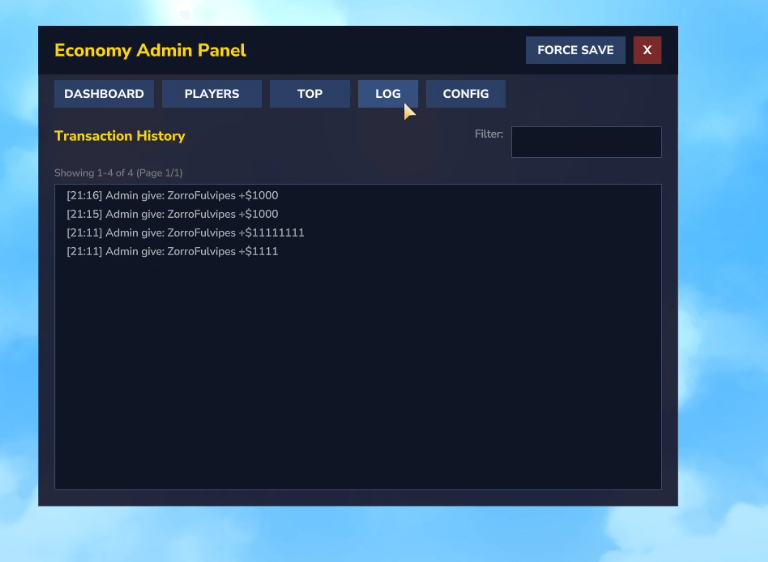
Task: Click the Economy Admin Panel title
Action: [150, 50]
